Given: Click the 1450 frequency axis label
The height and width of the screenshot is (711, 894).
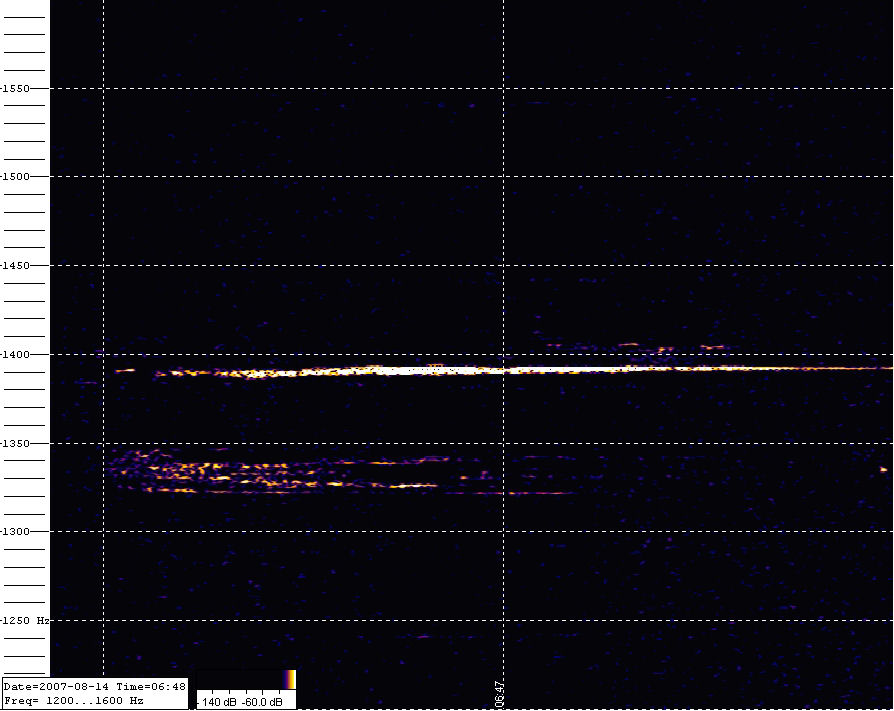Looking at the screenshot, I should tap(16, 266).
